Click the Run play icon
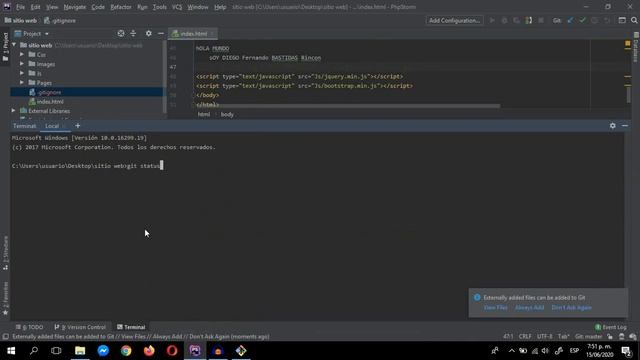The image size is (640, 360). coord(492,20)
